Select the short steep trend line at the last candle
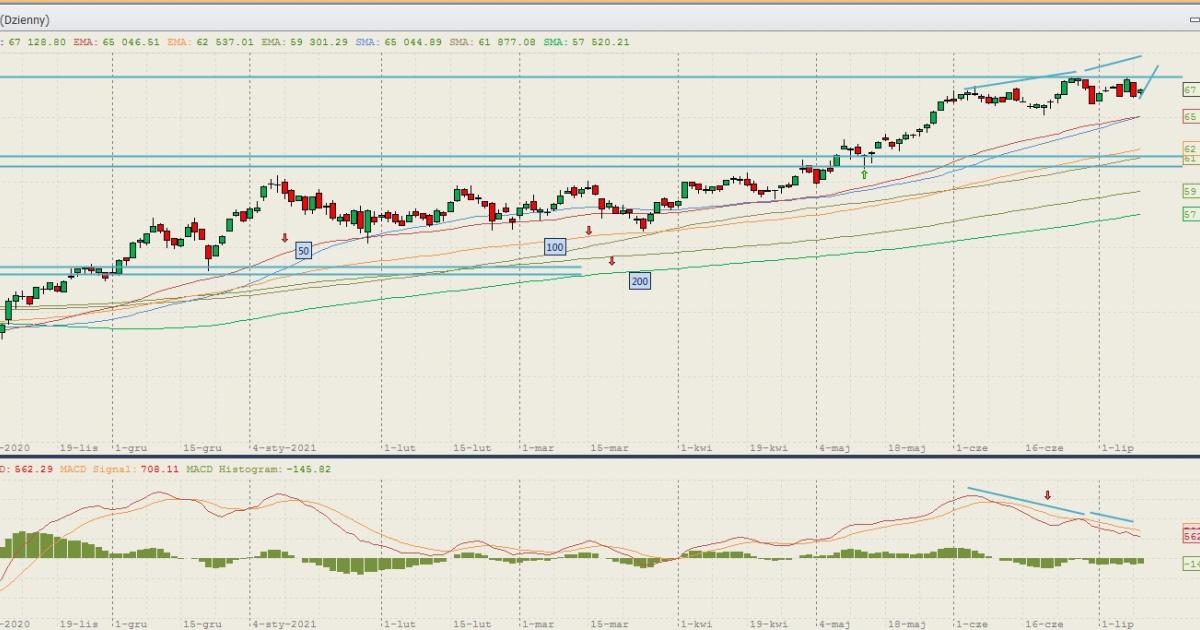The image size is (1200, 630). (1150, 81)
